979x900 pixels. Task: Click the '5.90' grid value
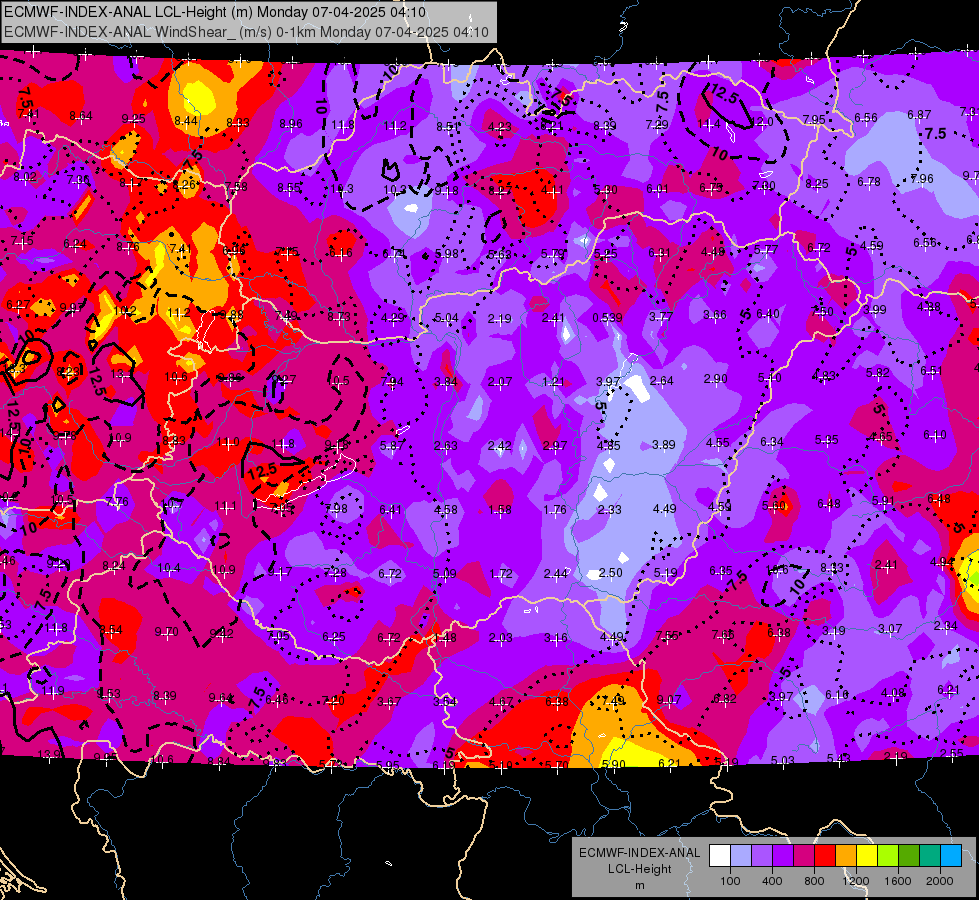[614, 764]
